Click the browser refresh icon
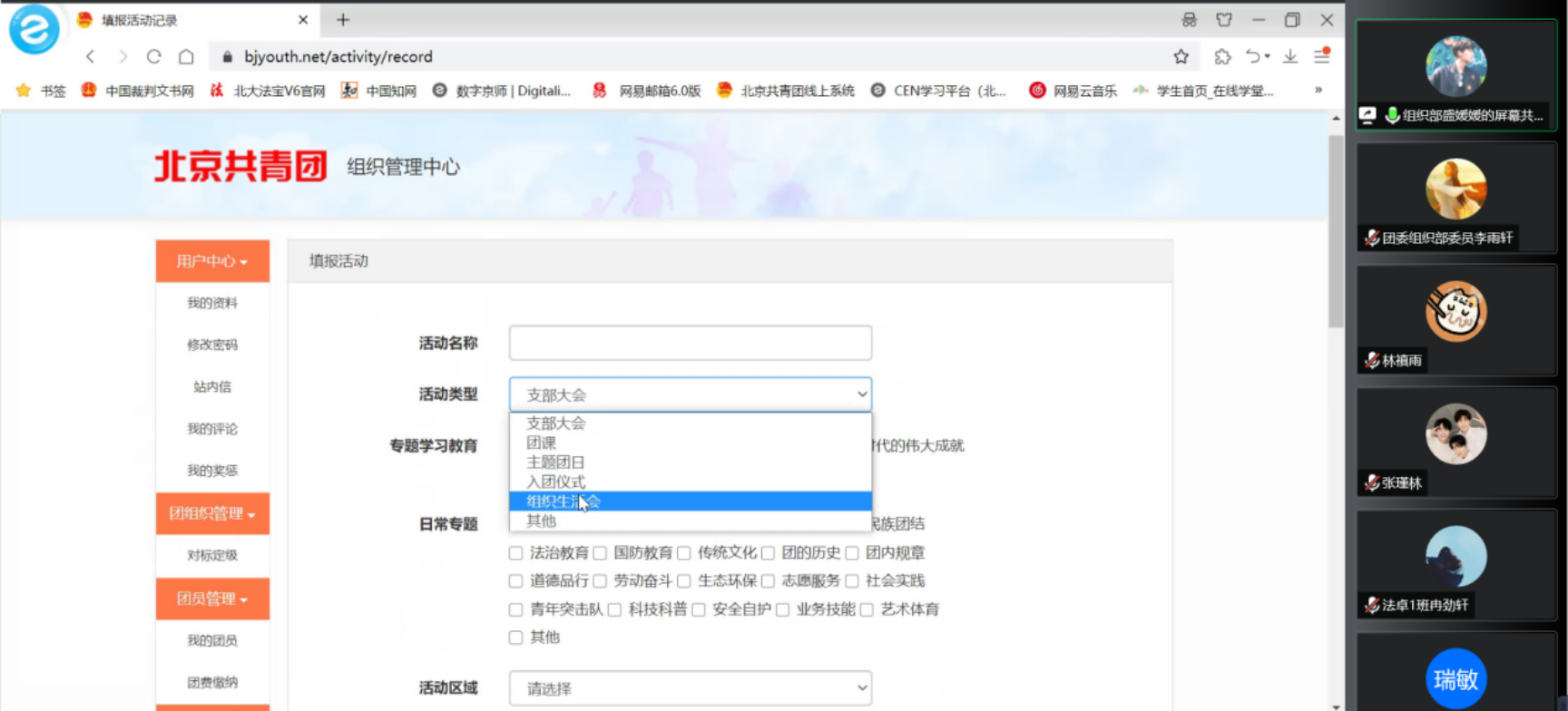 (153, 56)
